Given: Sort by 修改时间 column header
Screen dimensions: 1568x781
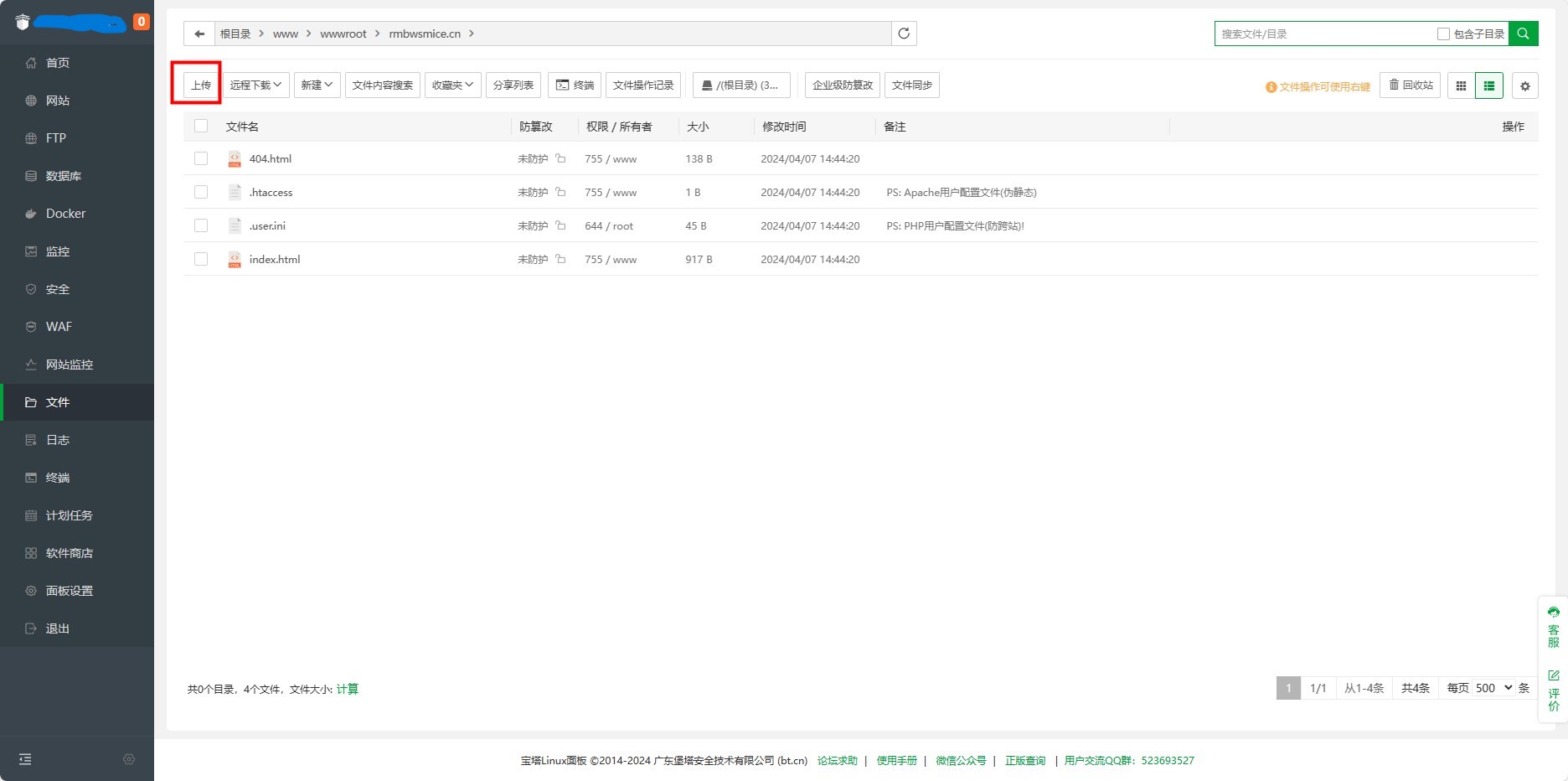Looking at the screenshot, I should pyautogui.click(x=784, y=127).
